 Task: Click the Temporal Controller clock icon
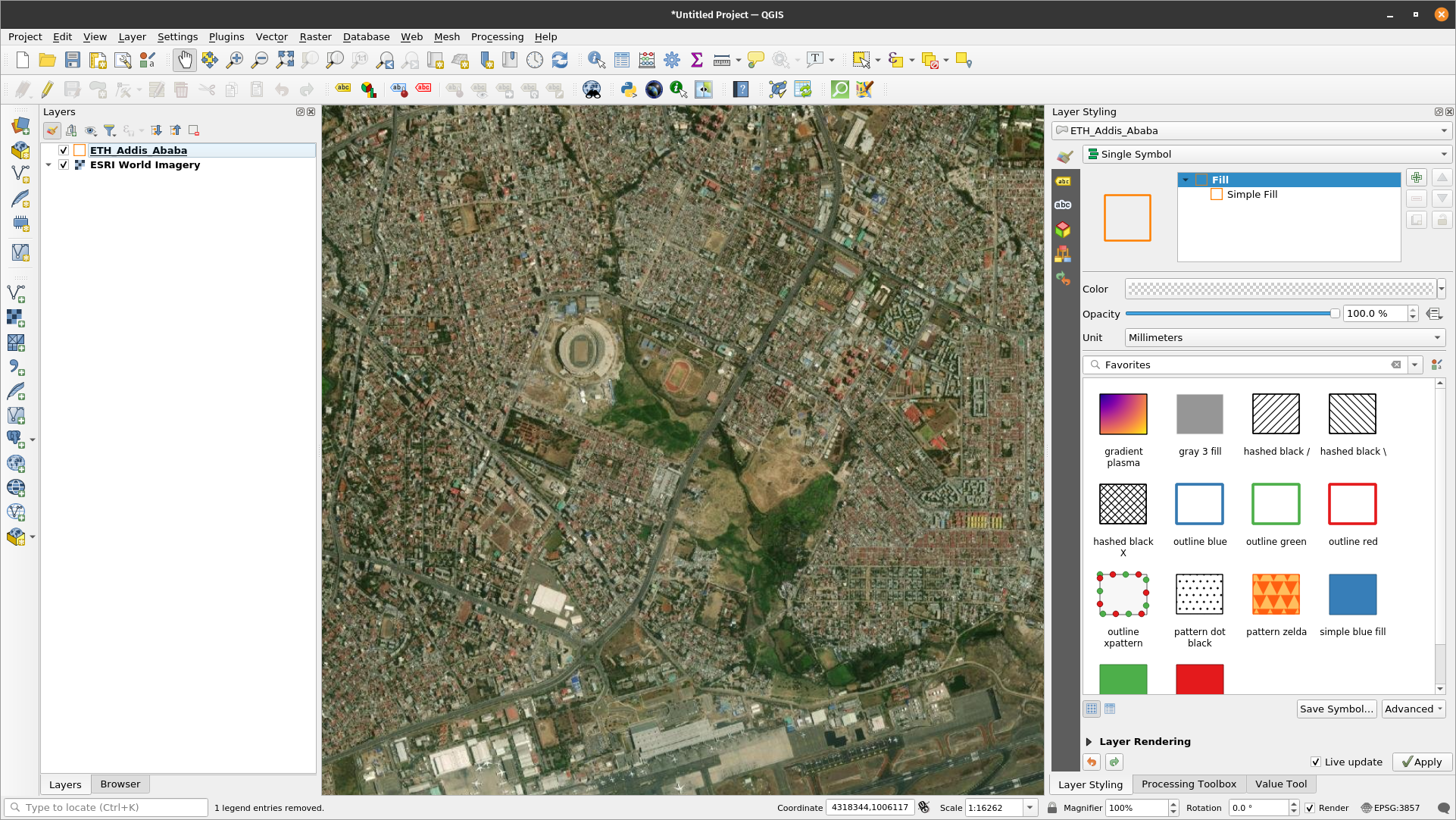[535, 61]
